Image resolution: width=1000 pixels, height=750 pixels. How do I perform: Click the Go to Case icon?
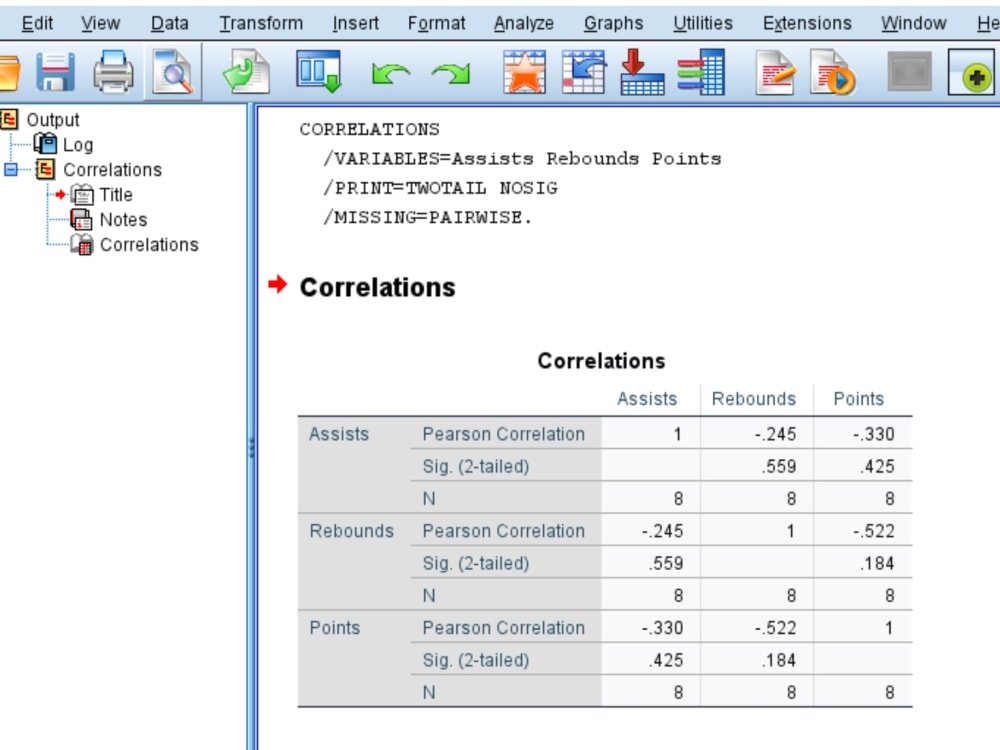(583, 72)
